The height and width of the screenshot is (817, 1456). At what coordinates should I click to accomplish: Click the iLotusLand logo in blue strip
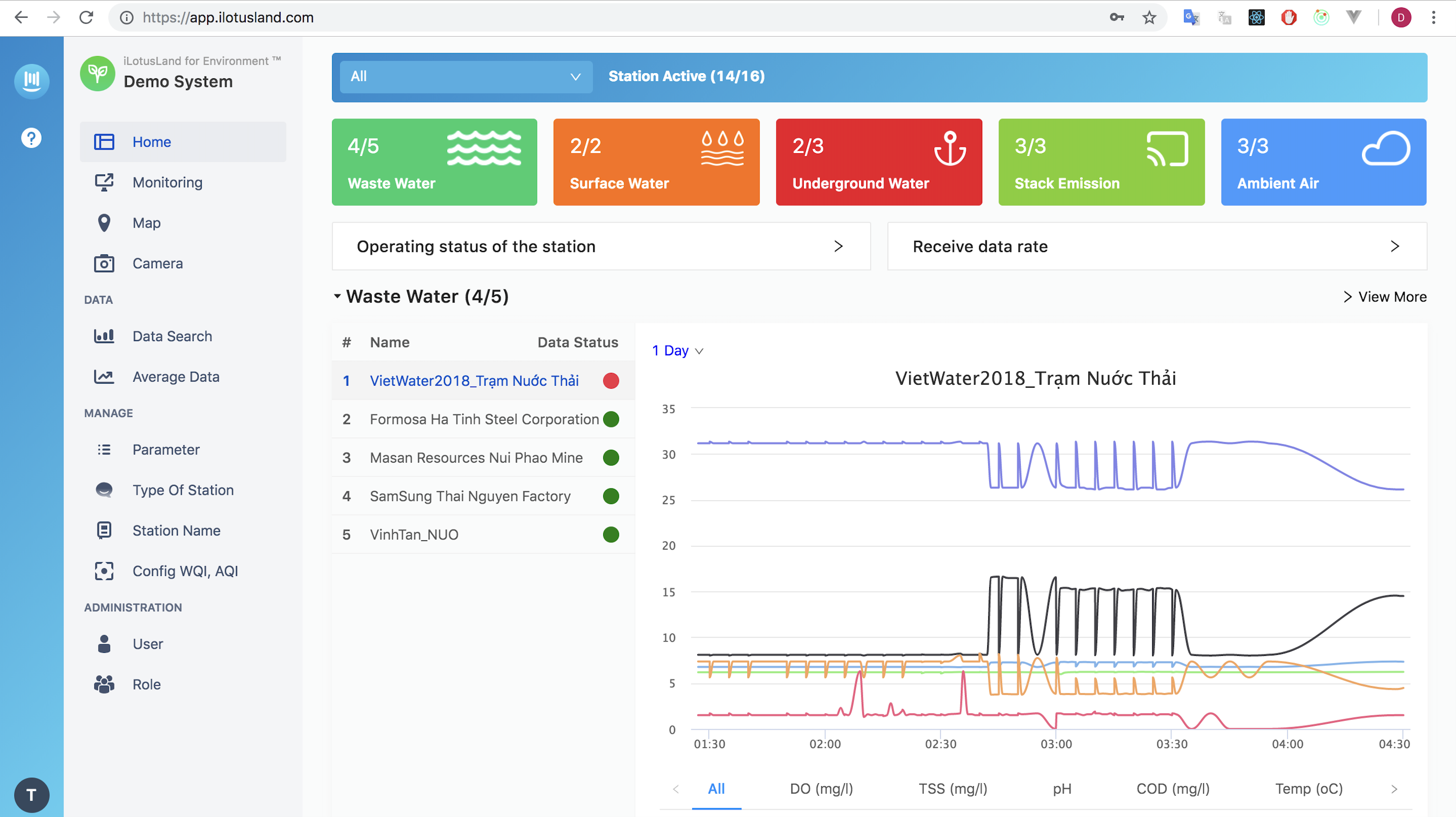click(32, 81)
